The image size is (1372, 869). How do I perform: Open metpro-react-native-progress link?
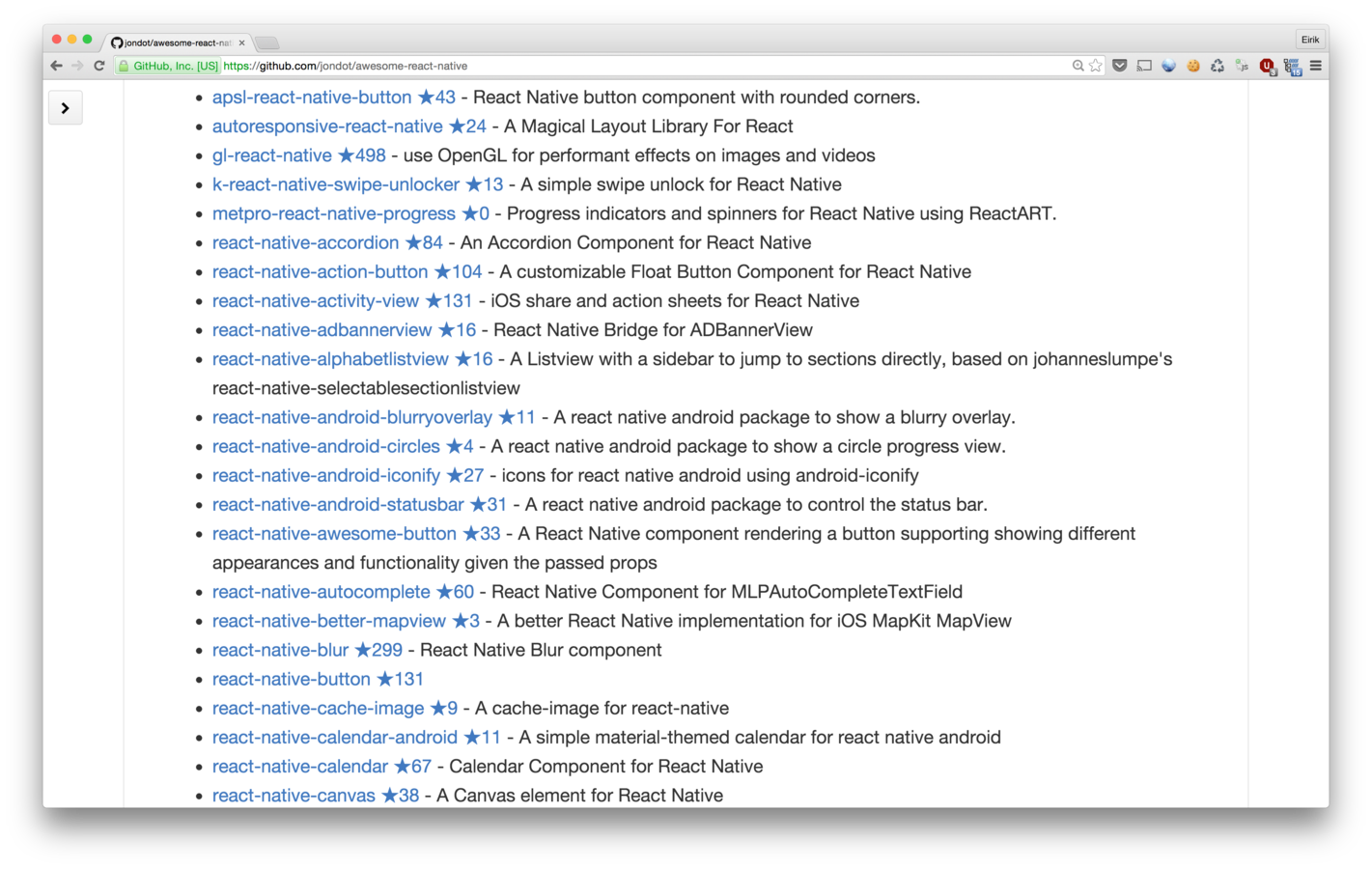pyautogui.click(x=350, y=213)
